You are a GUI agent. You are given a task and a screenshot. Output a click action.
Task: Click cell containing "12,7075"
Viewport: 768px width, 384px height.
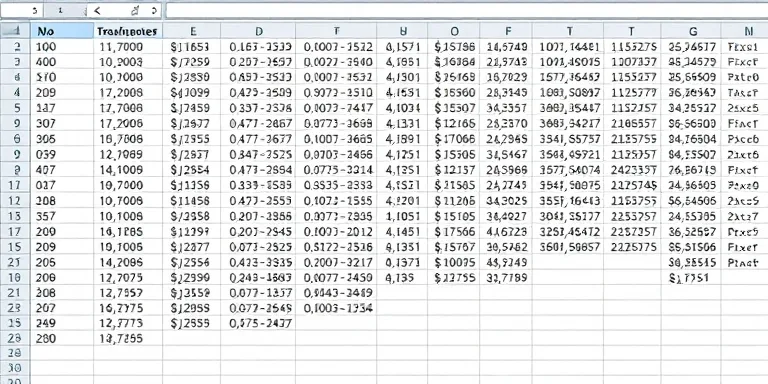128,277
